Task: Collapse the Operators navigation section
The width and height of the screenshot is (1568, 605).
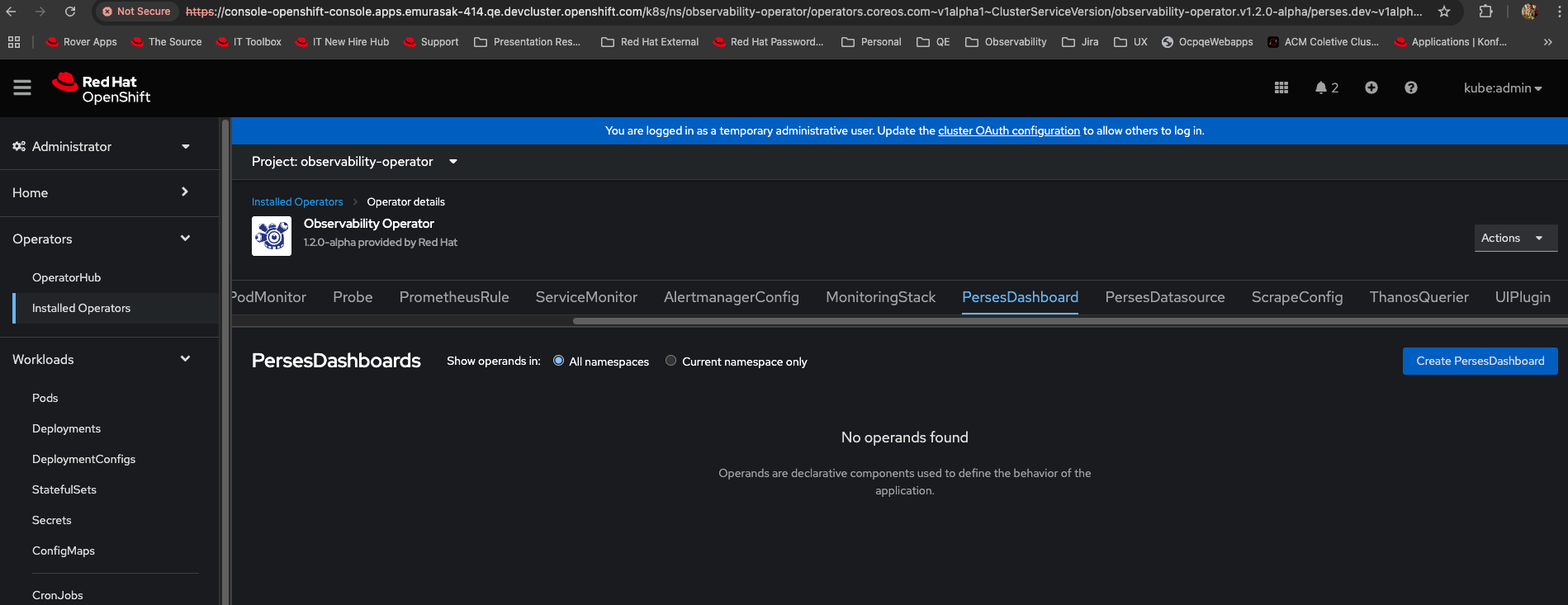Action: coord(109,239)
